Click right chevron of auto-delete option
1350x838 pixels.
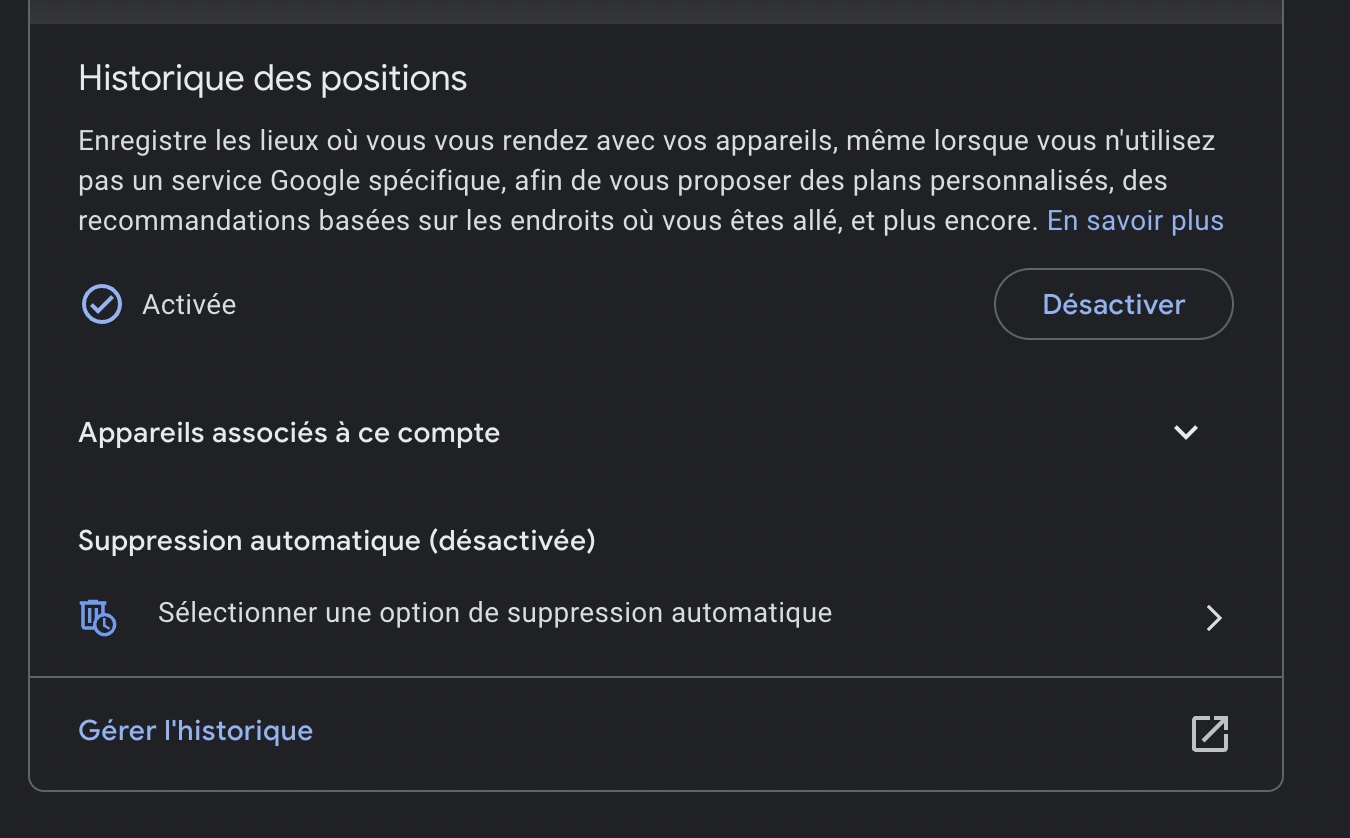point(1214,618)
